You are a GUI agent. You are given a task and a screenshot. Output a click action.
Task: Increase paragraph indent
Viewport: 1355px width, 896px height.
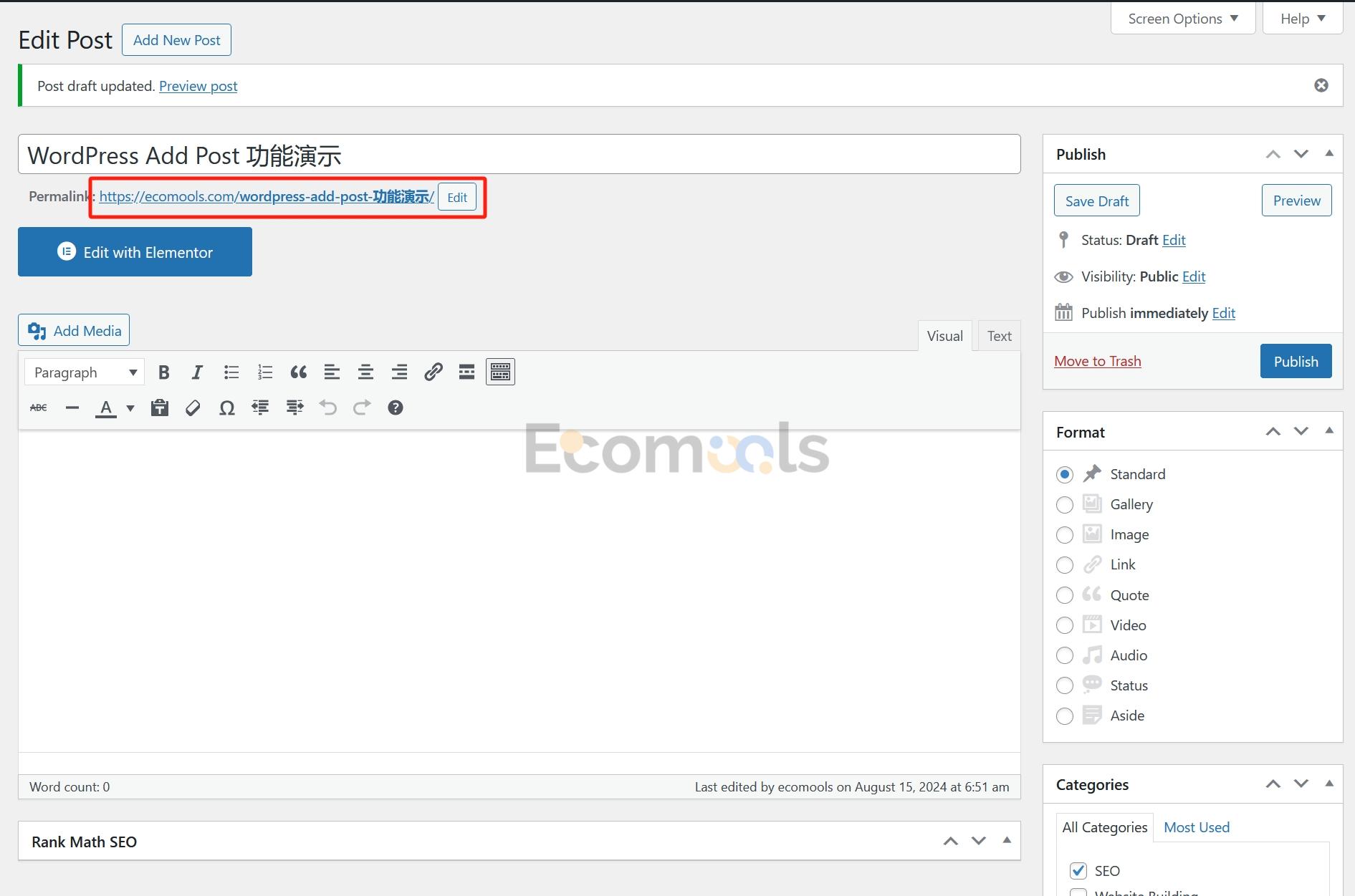click(x=295, y=408)
